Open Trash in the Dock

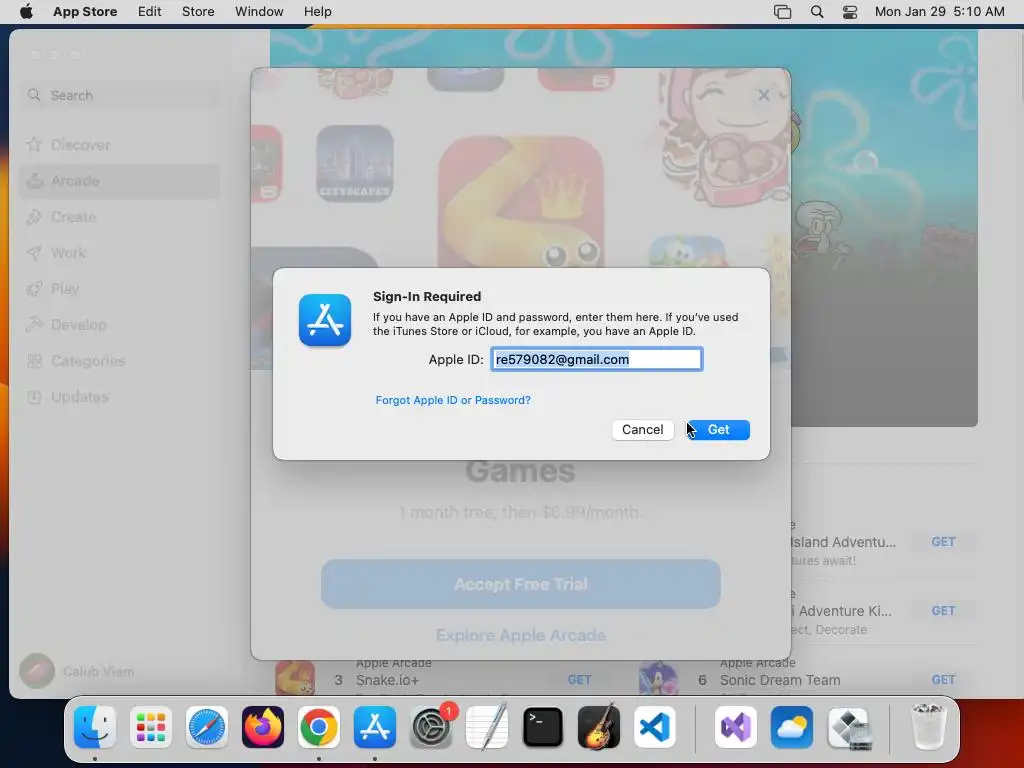[x=928, y=727]
